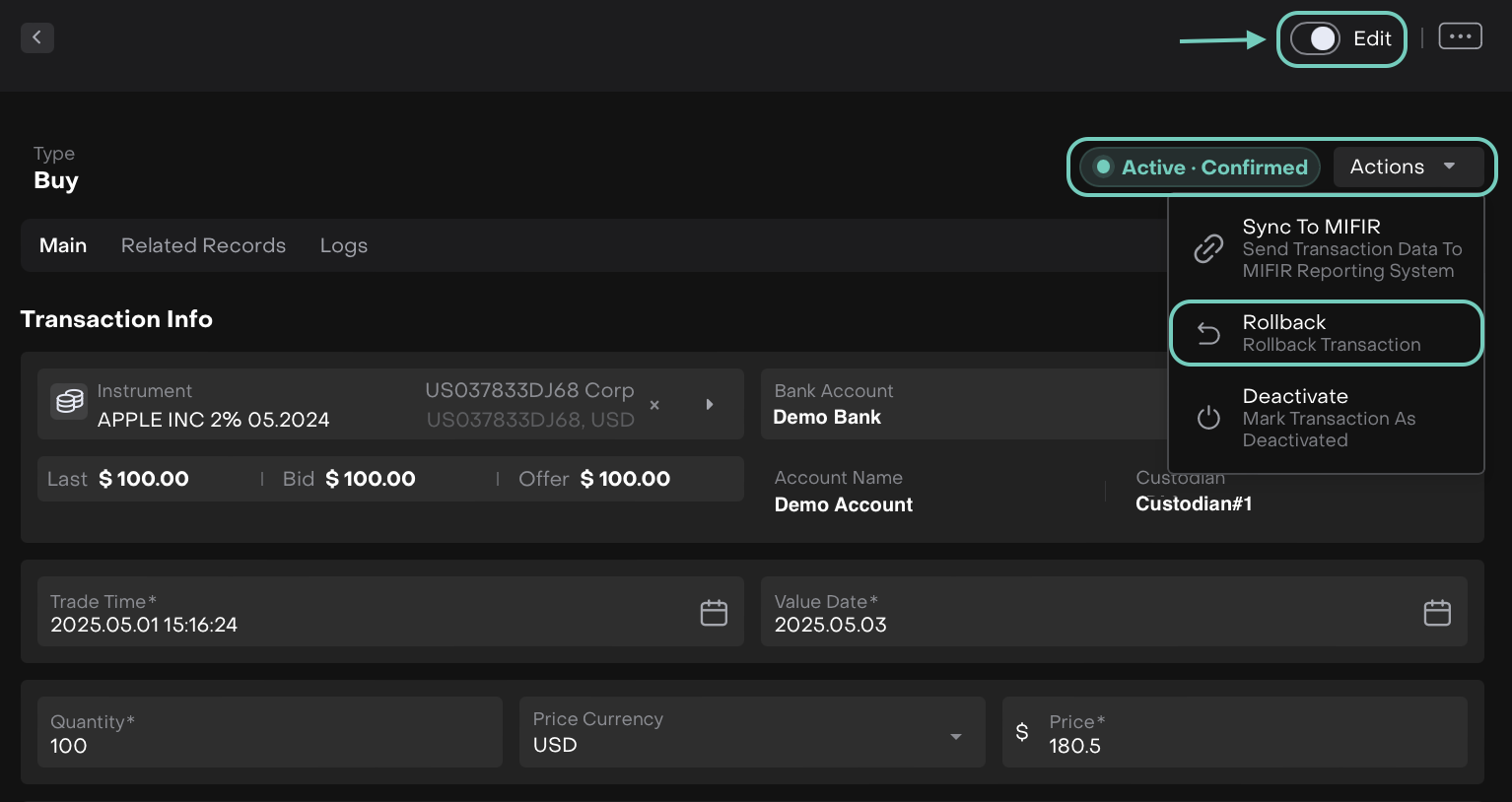
Task: Click the Sync To MIFIR link icon
Action: 1208,248
